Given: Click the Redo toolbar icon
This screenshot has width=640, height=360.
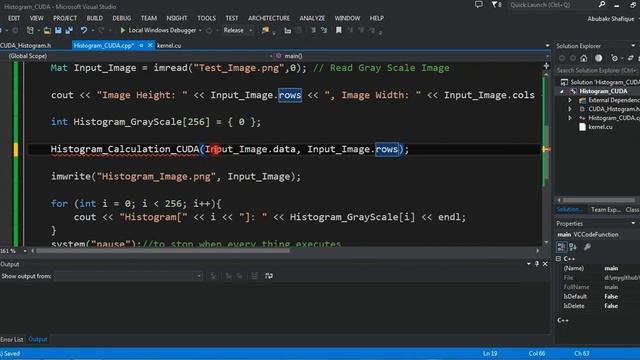Looking at the screenshot, I should pos(101,30).
